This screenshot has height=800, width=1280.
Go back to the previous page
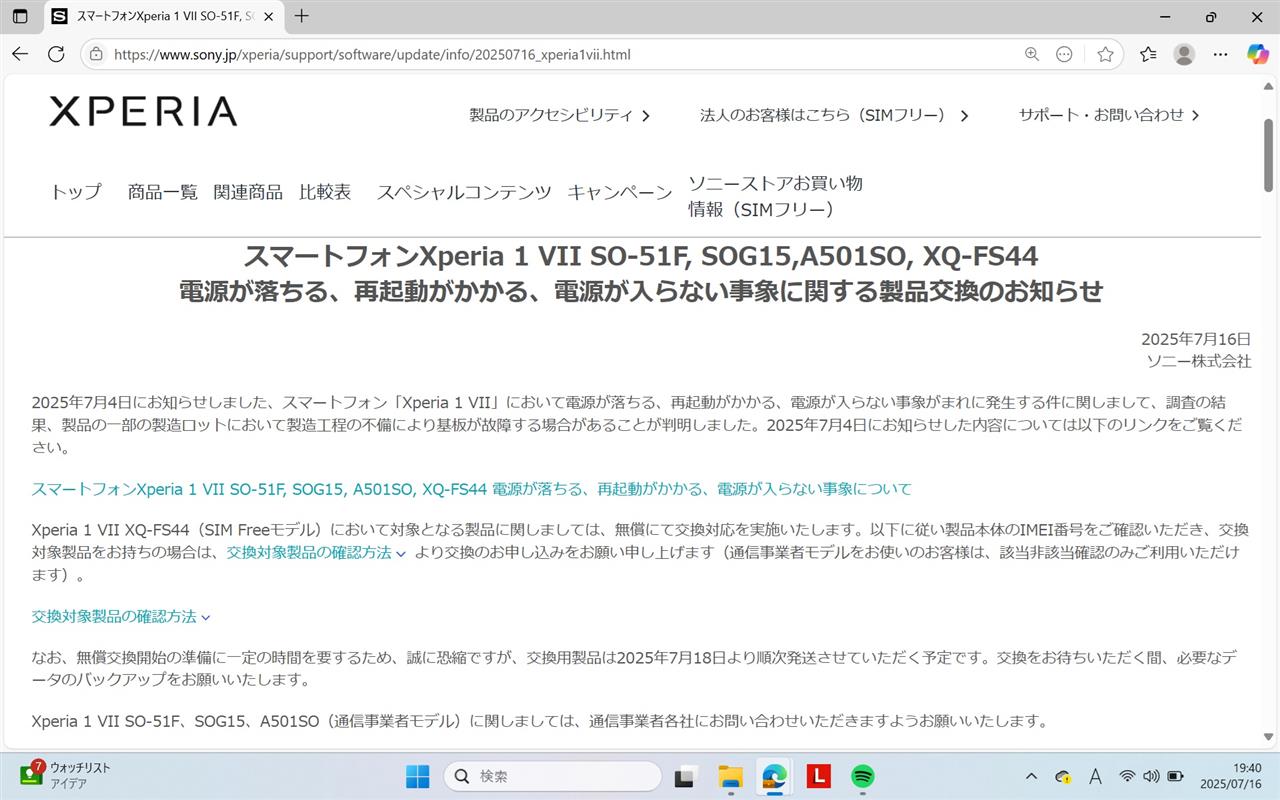(20, 54)
